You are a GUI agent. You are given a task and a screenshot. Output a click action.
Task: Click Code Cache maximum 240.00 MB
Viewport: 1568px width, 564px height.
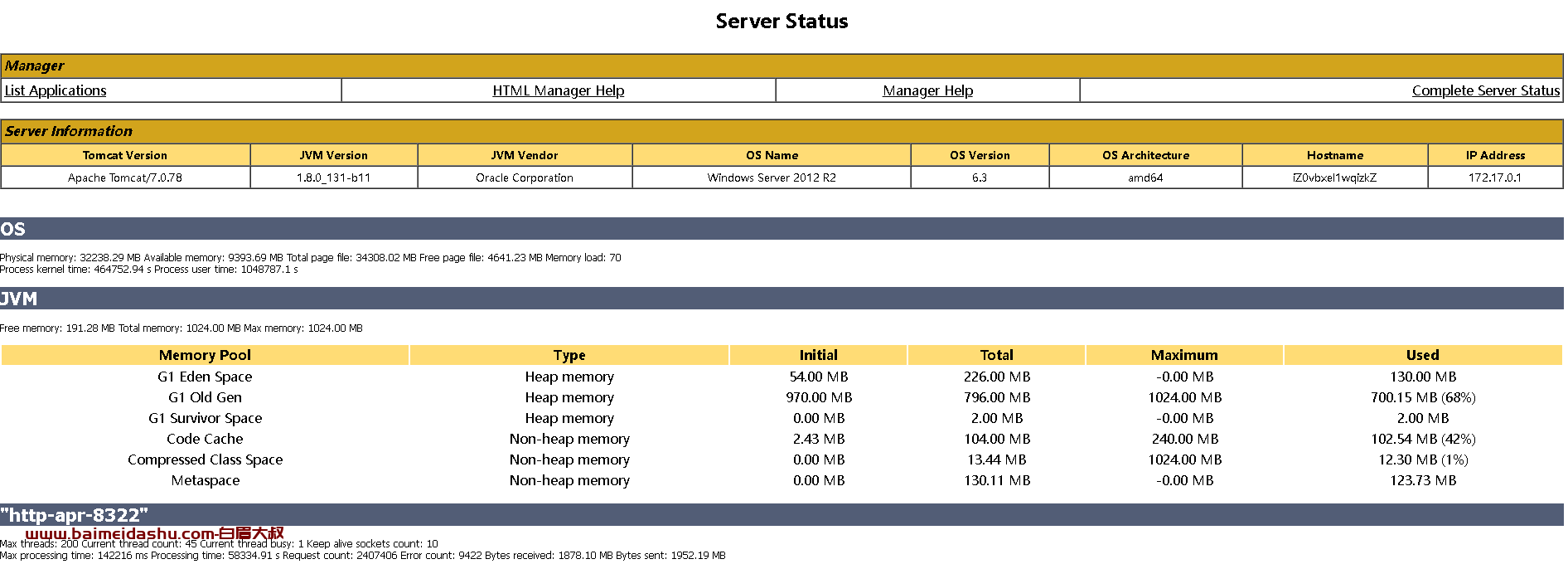coord(1184,439)
